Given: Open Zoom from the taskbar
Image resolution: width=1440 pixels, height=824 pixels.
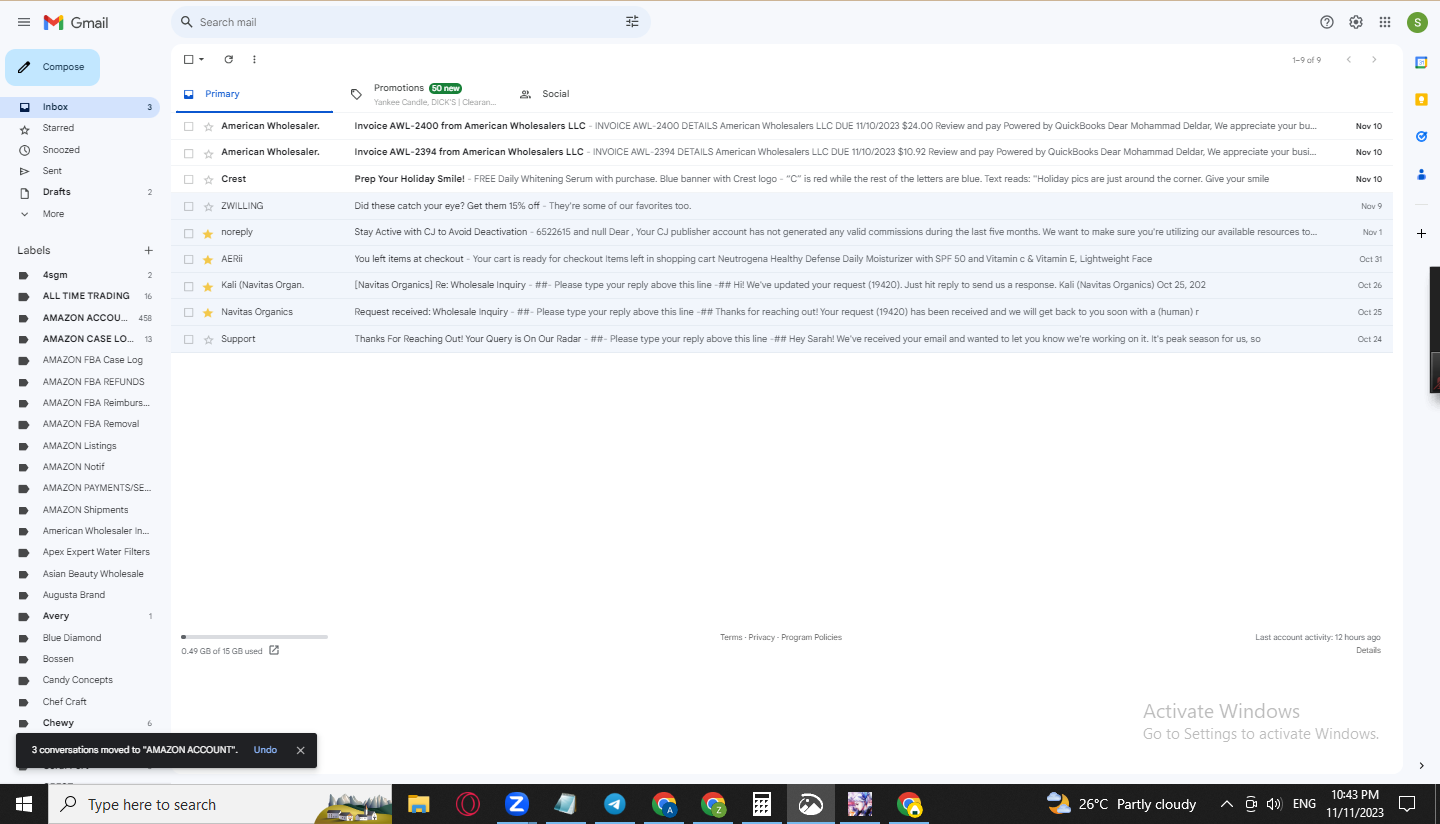Looking at the screenshot, I should tap(516, 804).
